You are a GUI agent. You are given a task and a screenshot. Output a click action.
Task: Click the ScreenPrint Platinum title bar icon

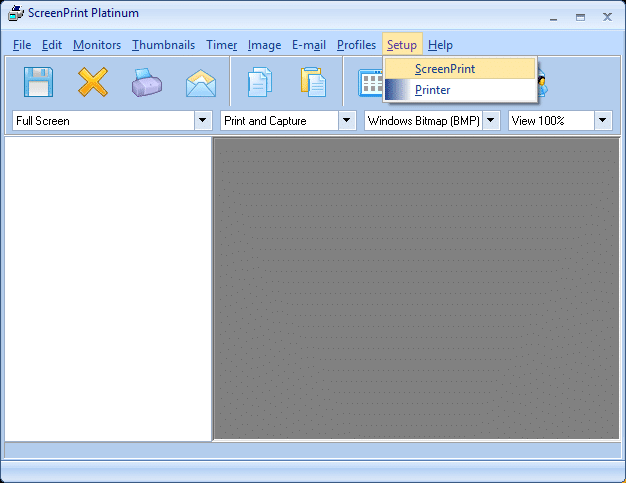(16, 14)
